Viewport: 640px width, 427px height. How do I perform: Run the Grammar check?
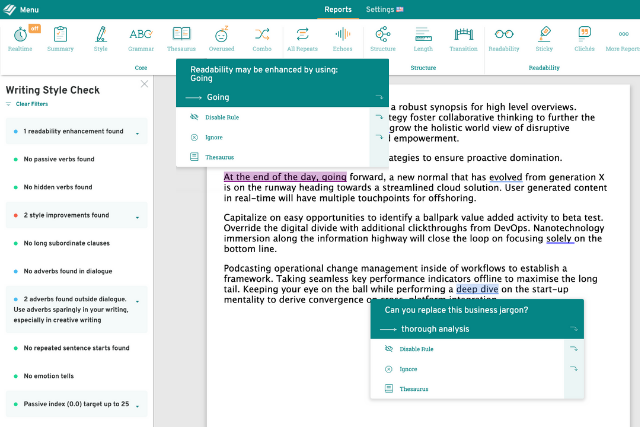(x=141, y=39)
